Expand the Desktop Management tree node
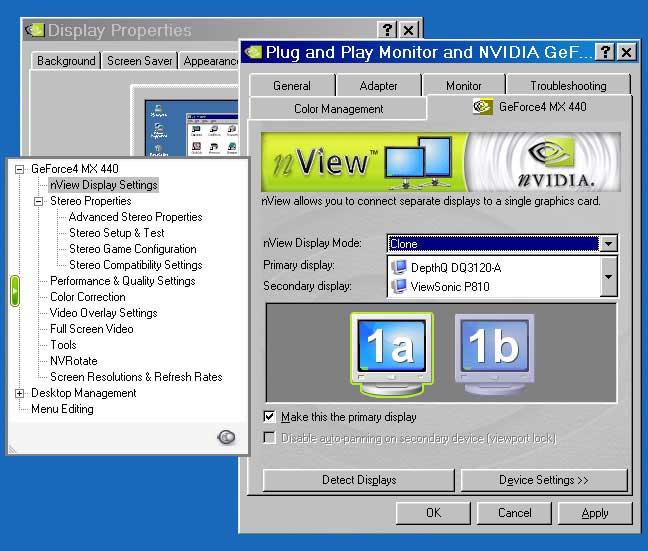Screen dimensions: 648x551 pyautogui.click(x=19, y=393)
